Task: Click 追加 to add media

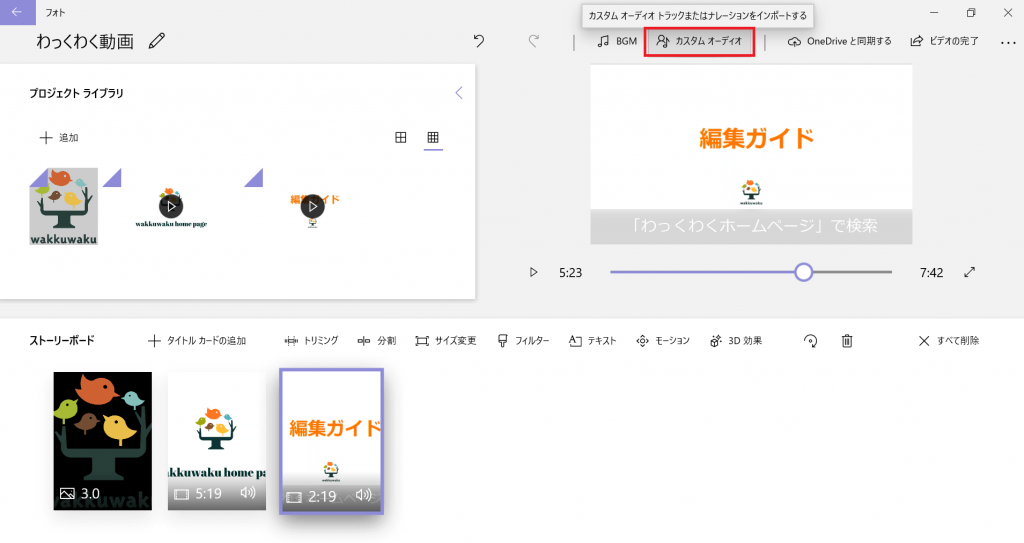Action: (59, 138)
